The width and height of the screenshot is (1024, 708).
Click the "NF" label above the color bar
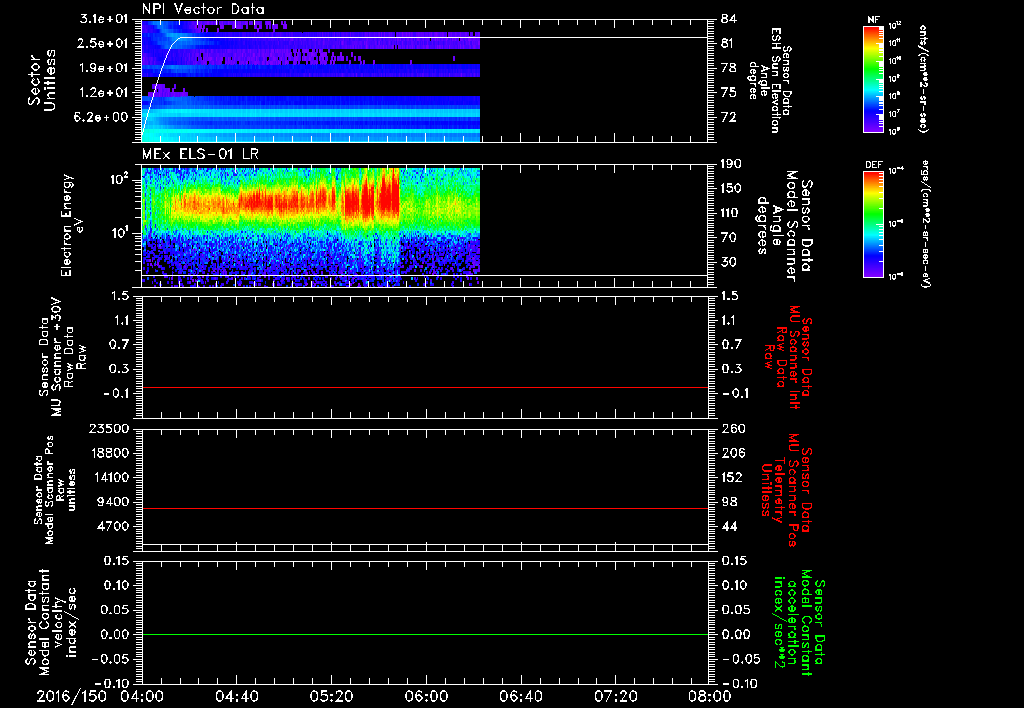[873, 20]
